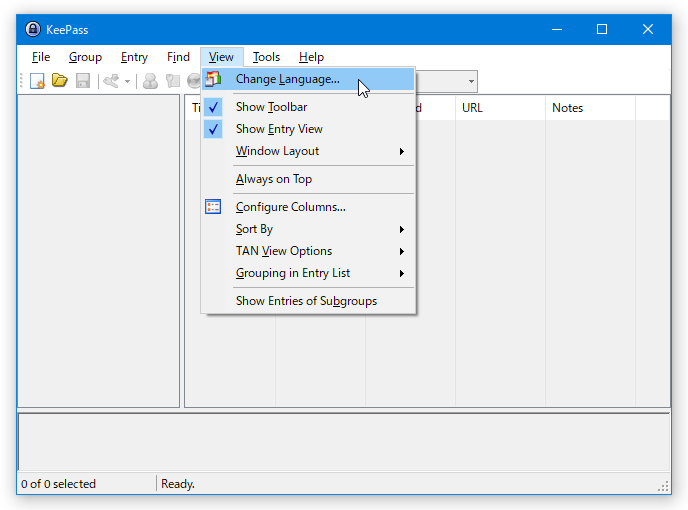Close the KeePass window
The width and height of the screenshot is (688, 510).
point(648,29)
